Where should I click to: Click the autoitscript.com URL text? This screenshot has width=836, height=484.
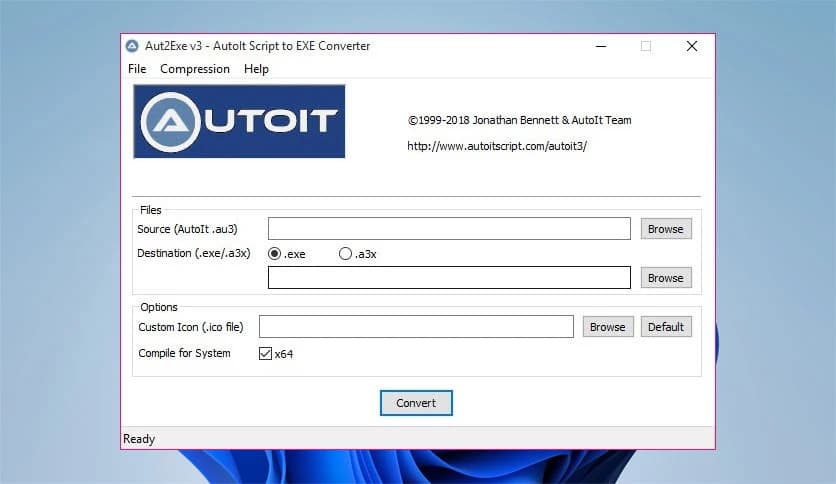coord(497,146)
